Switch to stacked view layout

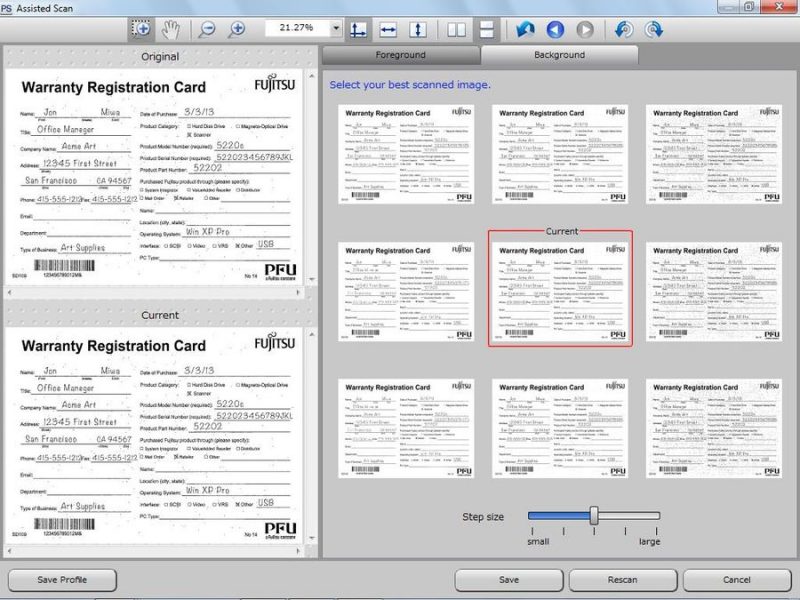485,29
